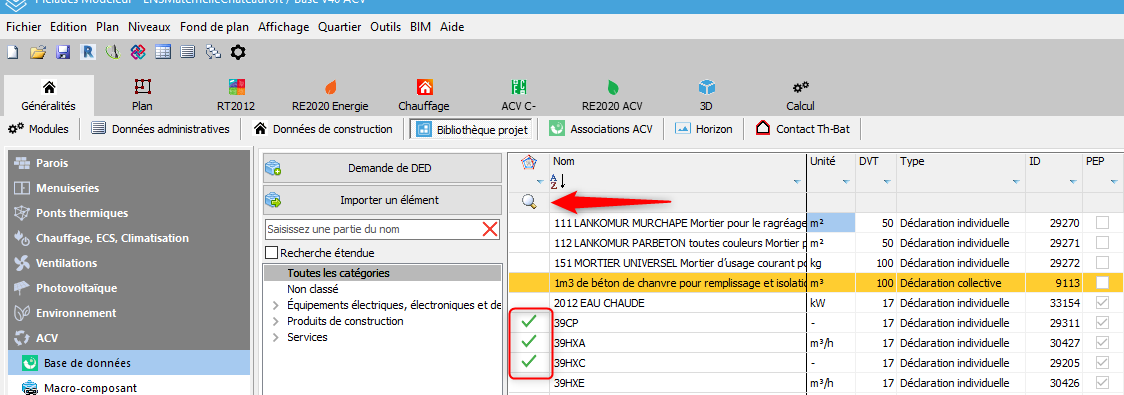Viewport: 1124px width, 395px height.
Task: Switch to the ACV C- tab
Action: click(519, 95)
